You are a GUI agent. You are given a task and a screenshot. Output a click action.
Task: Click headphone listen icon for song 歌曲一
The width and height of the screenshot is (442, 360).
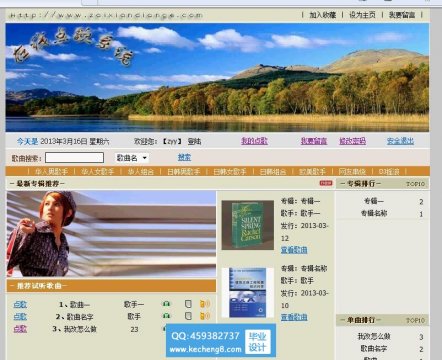[166, 304]
